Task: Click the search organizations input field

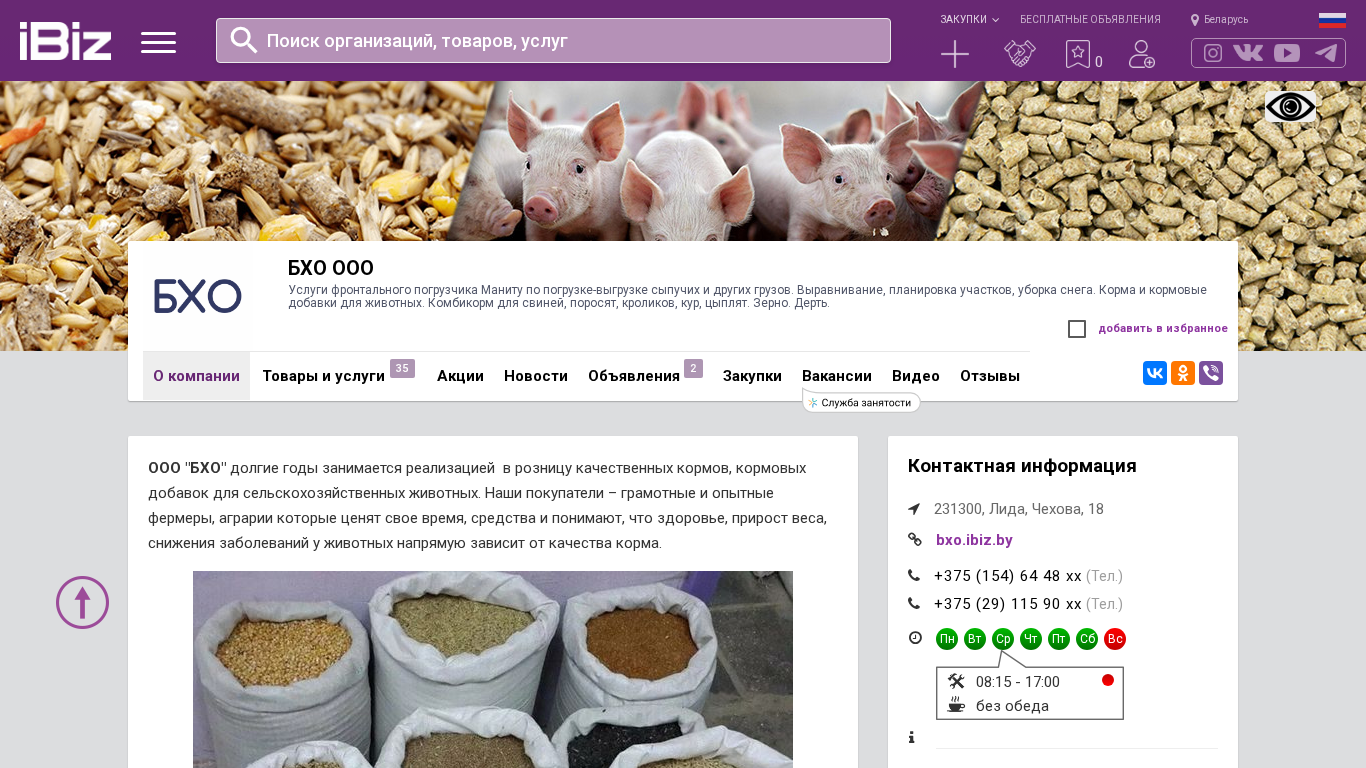Action: 553,41
